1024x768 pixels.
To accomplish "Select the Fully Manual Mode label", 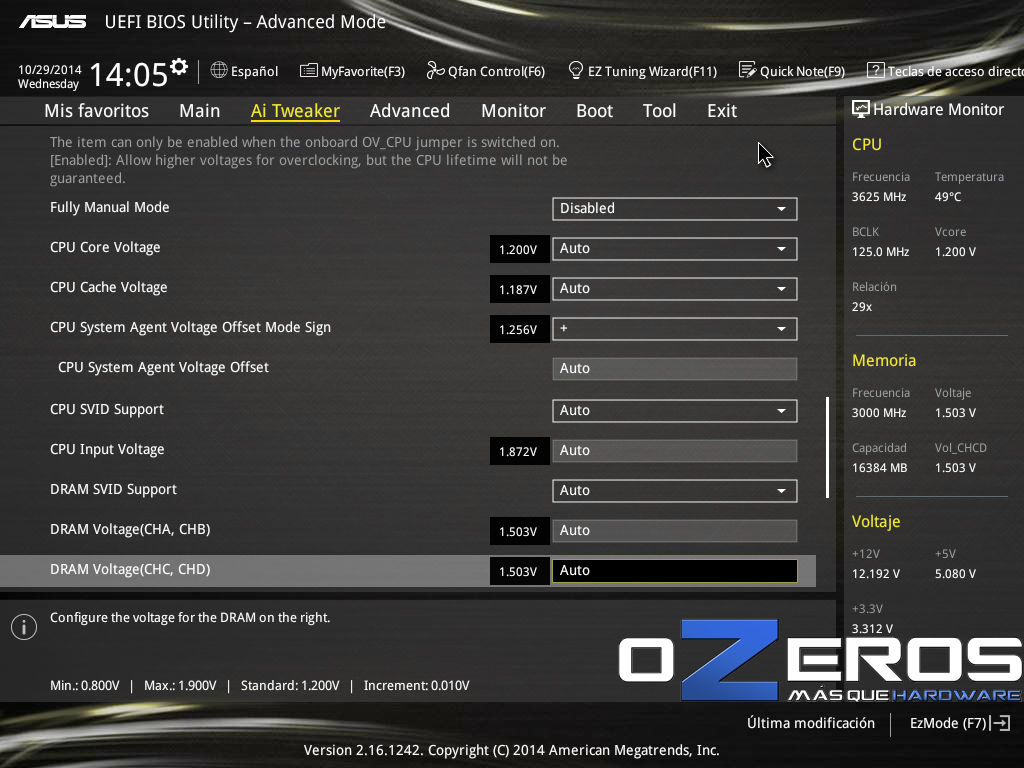I will point(110,208).
